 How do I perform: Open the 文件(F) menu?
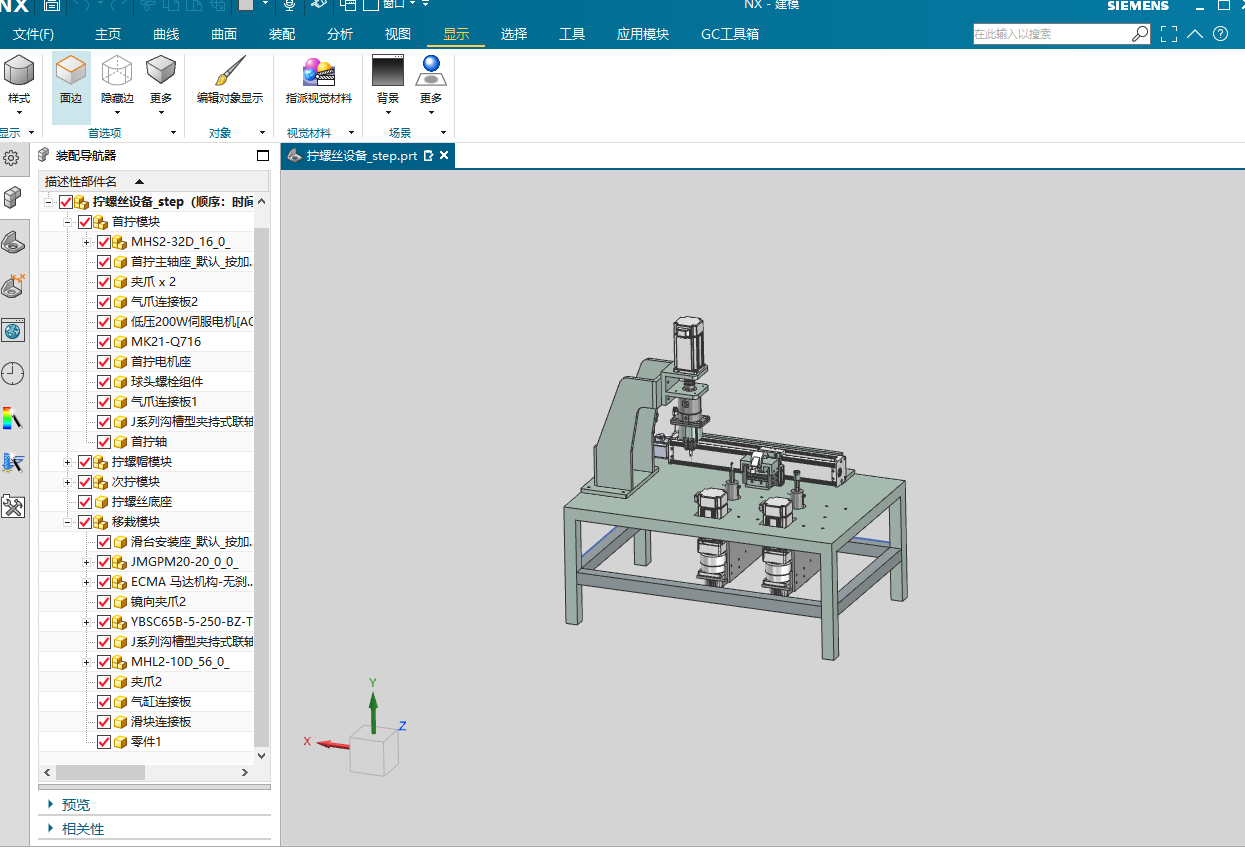point(34,34)
